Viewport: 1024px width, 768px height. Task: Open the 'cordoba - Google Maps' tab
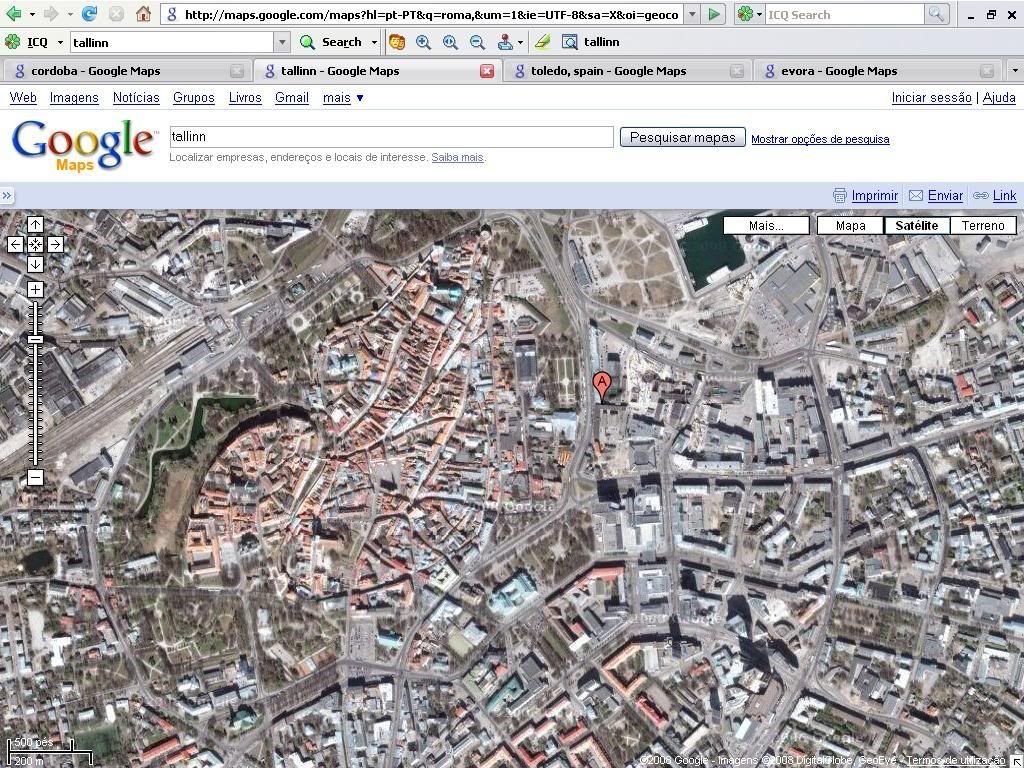95,71
